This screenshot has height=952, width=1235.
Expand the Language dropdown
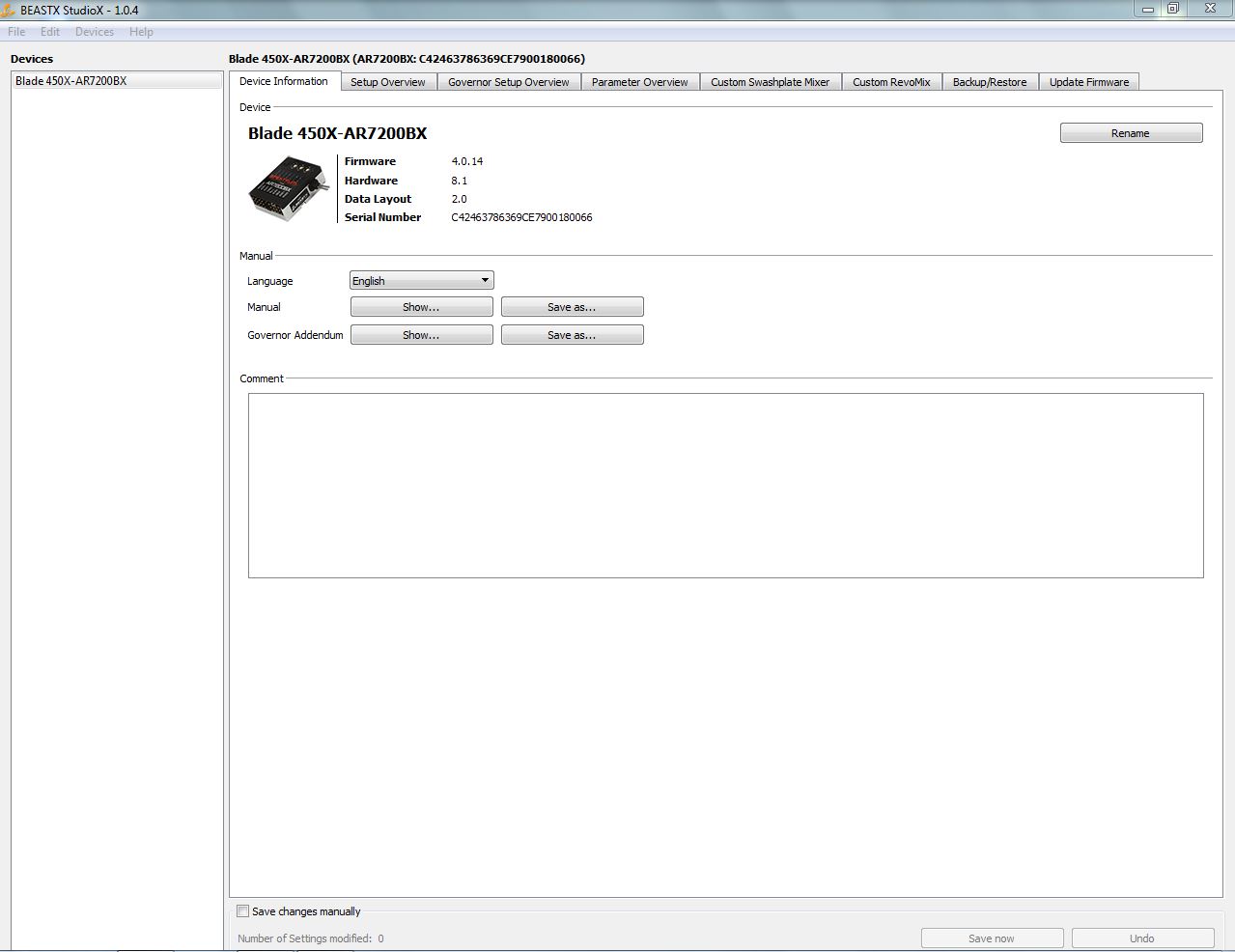[422, 281]
